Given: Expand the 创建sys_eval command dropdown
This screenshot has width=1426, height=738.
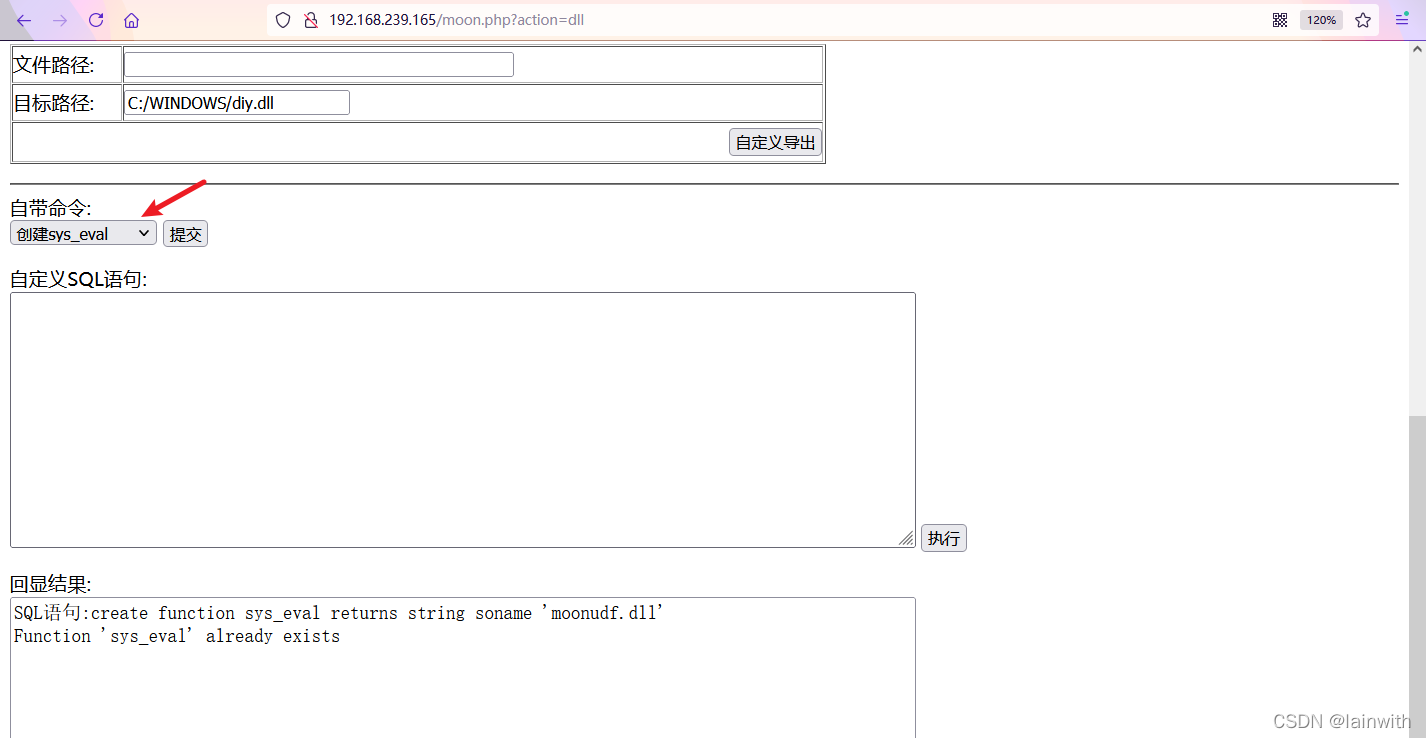Looking at the screenshot, I should (x=83, y=234).
